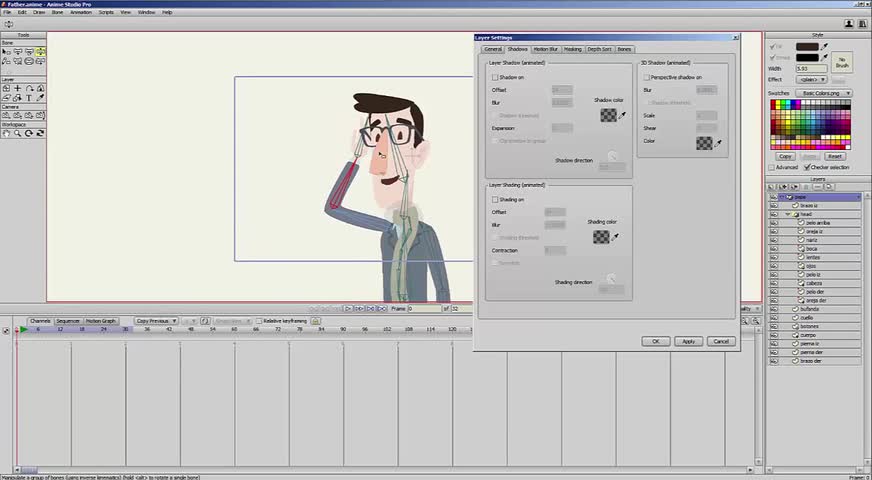Image resolution: width=872 pixels, height=480 pixels.
Task: Select the Zoom Workspace magnifier tool
Action: pos(18,133)
